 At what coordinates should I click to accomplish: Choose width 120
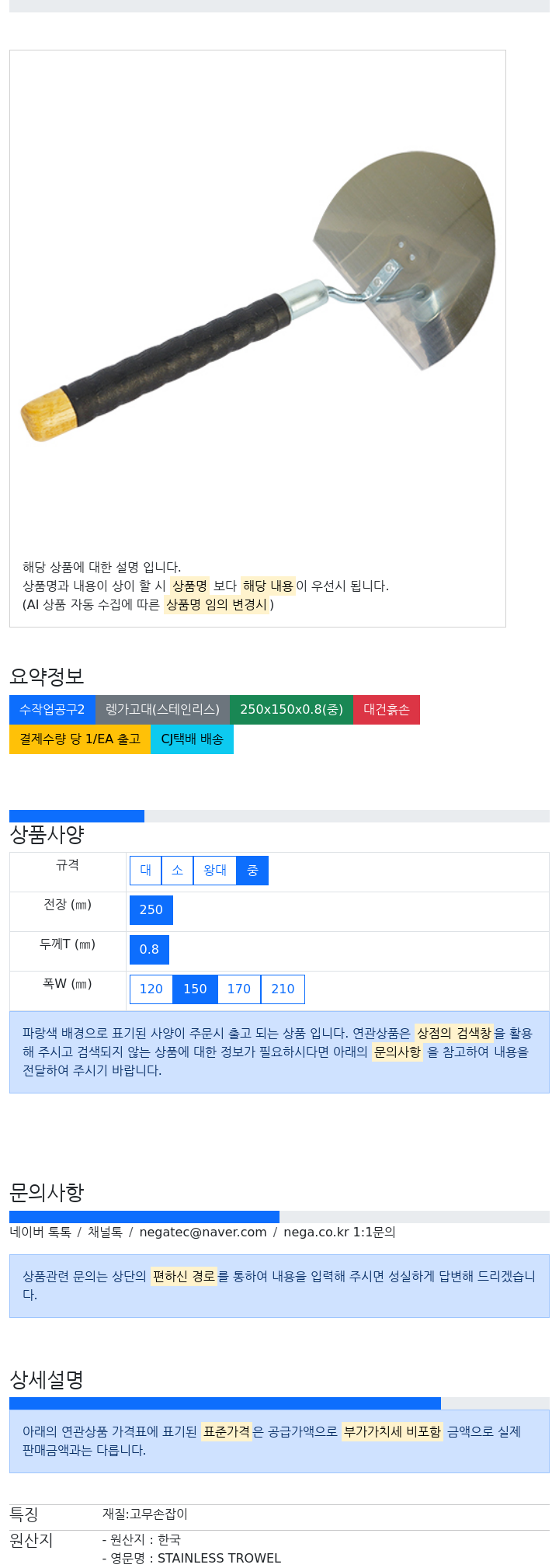(151, 989)
